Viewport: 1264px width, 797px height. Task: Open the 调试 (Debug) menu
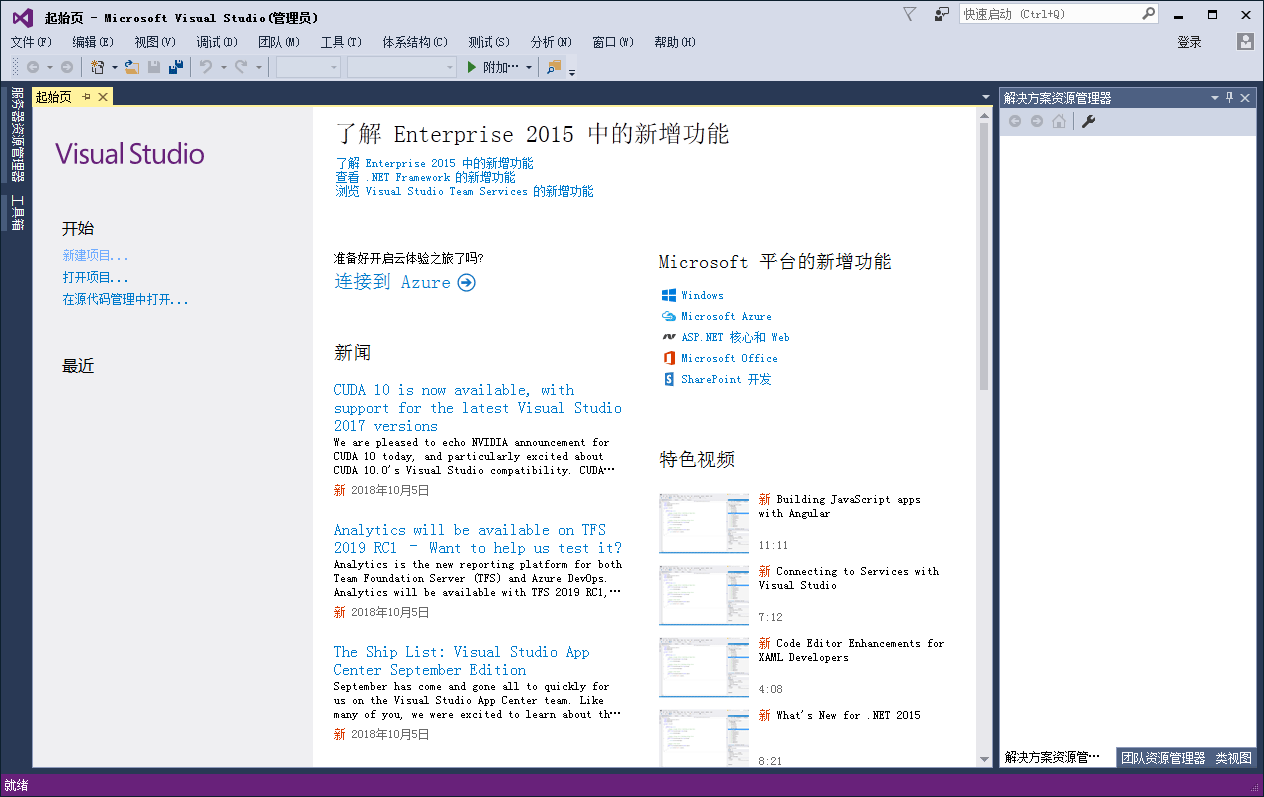point(216,42)
